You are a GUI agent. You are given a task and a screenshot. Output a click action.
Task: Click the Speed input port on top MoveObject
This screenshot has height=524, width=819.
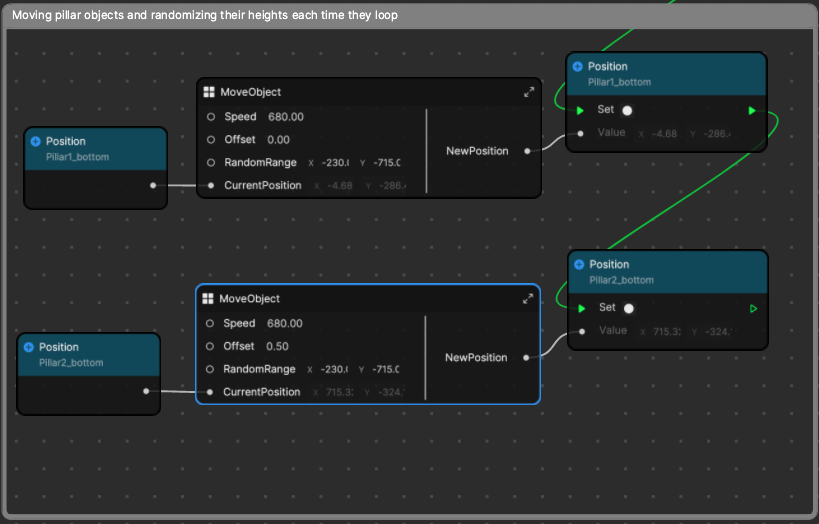tap(210, 117)
